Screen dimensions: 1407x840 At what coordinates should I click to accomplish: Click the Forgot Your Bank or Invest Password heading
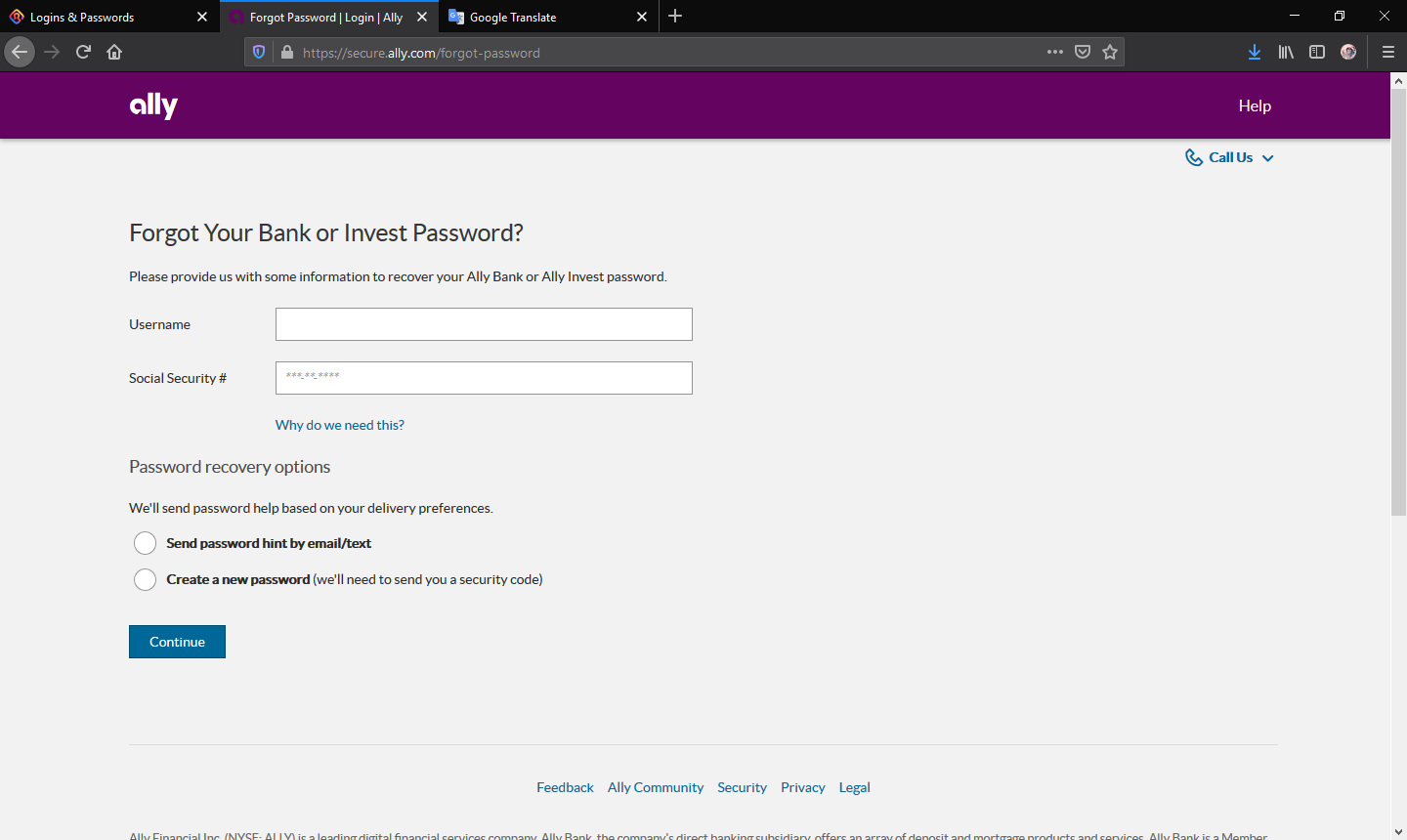[x=326, y=232]
